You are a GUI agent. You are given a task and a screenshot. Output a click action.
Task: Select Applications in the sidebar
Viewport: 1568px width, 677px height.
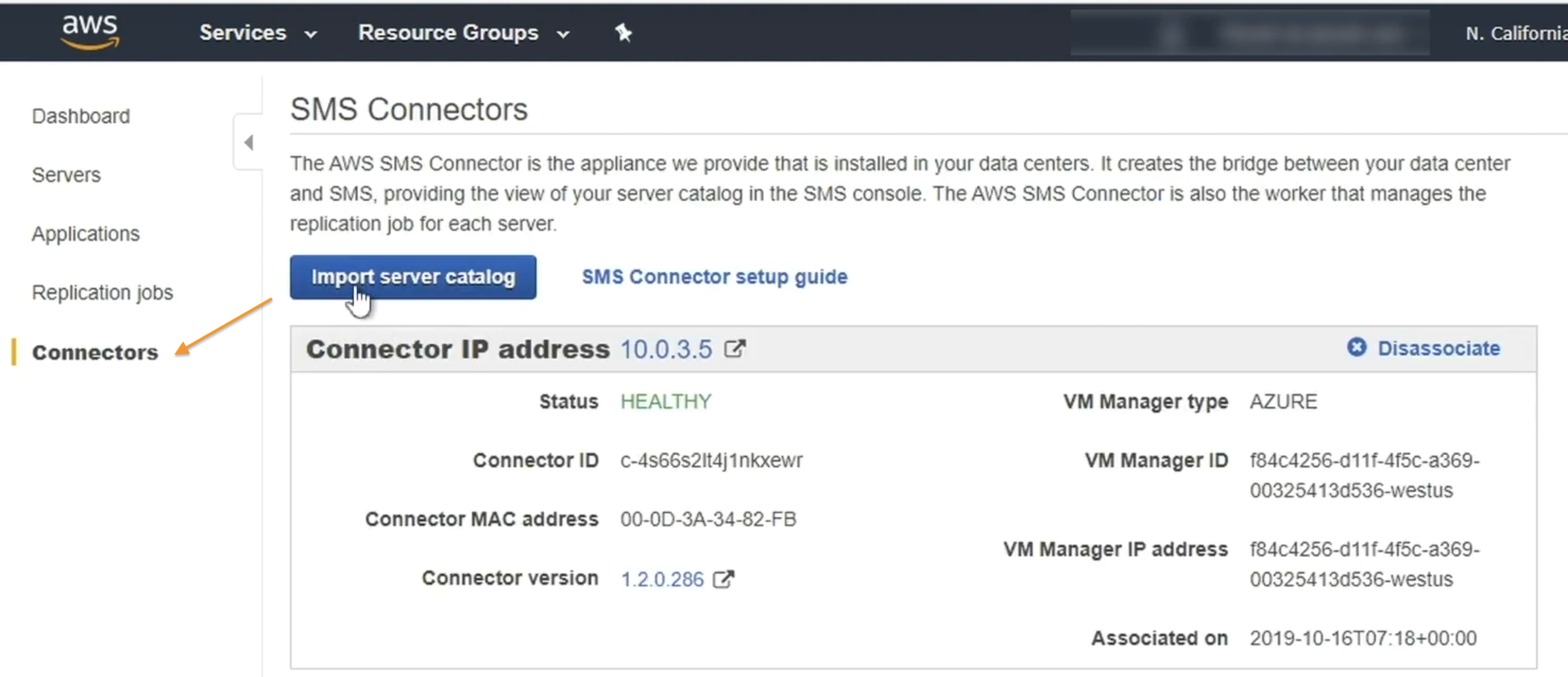tap(86, 234)
